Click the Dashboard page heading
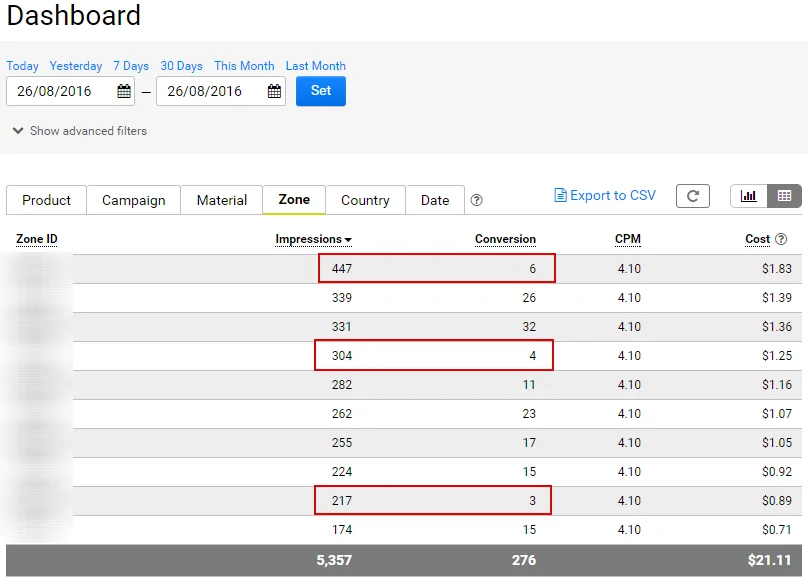 (74, 15)
